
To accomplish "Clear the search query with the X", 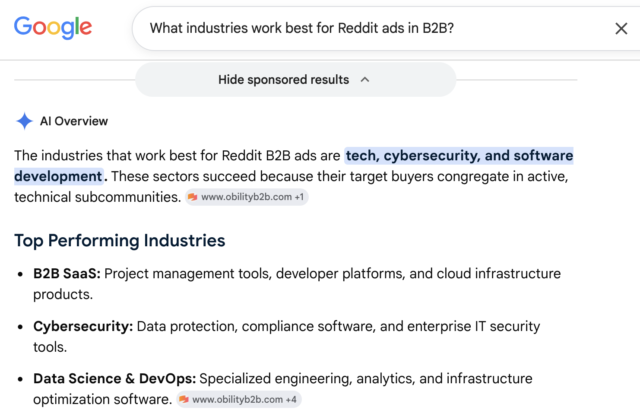I will point(621,29).
